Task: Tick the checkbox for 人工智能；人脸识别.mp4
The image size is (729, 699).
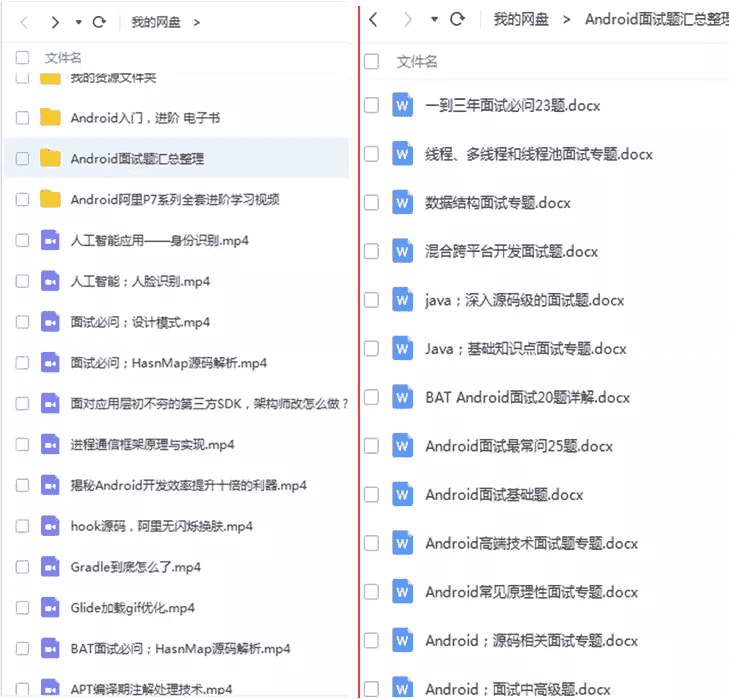Action: point(22,281)
